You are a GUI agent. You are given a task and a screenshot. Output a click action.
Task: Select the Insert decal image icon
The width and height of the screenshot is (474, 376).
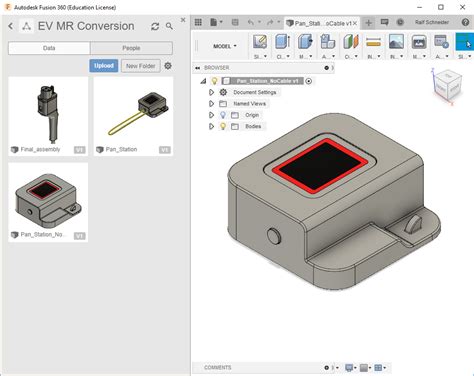pos(396,42)
